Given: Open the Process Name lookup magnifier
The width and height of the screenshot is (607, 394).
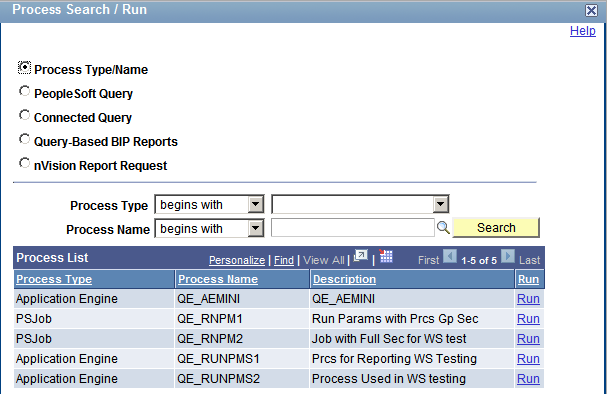Looking at the screenshot, I should (x=443, y=228).
